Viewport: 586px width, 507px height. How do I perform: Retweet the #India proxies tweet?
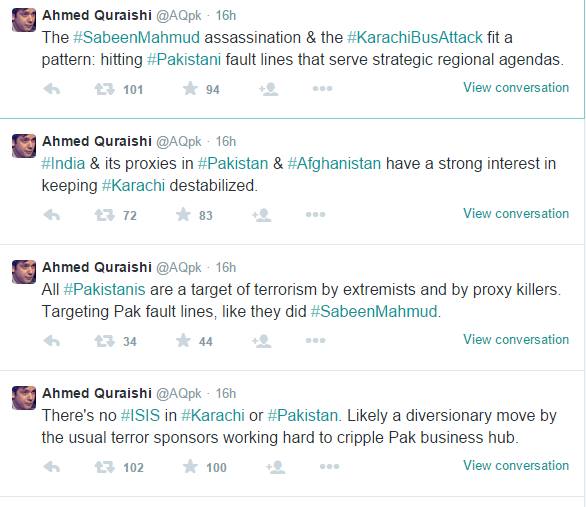point(104,215)
